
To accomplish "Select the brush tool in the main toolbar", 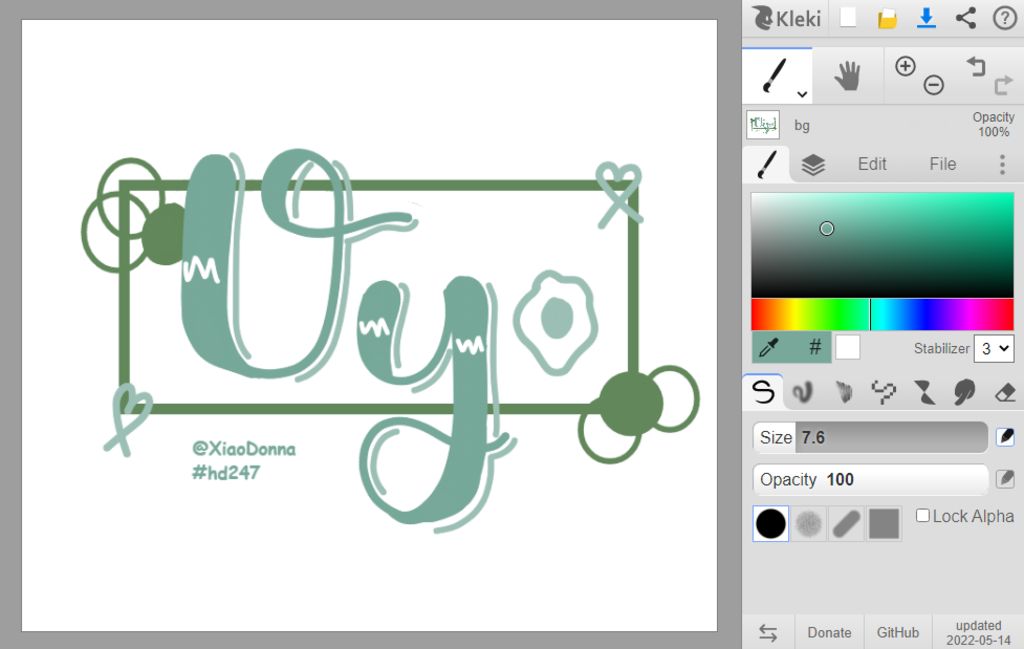I will [775, 74].
